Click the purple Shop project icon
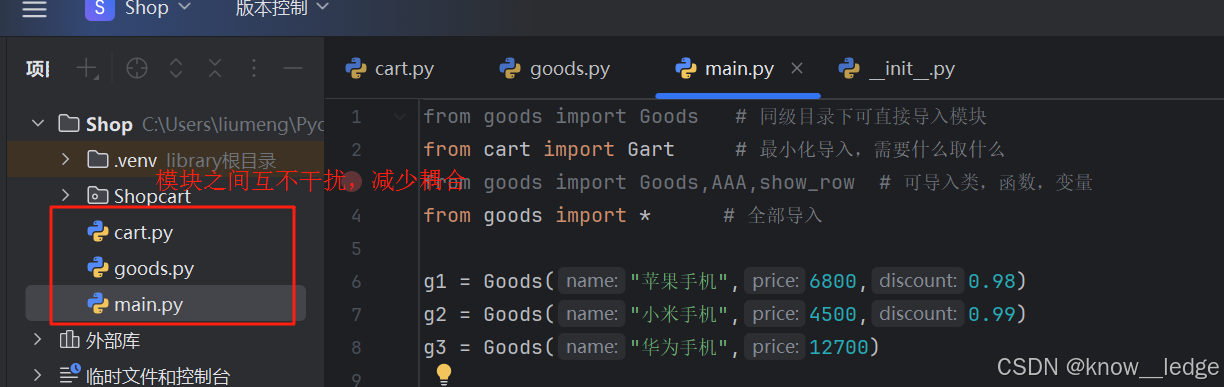 click(x=100, y=8)
